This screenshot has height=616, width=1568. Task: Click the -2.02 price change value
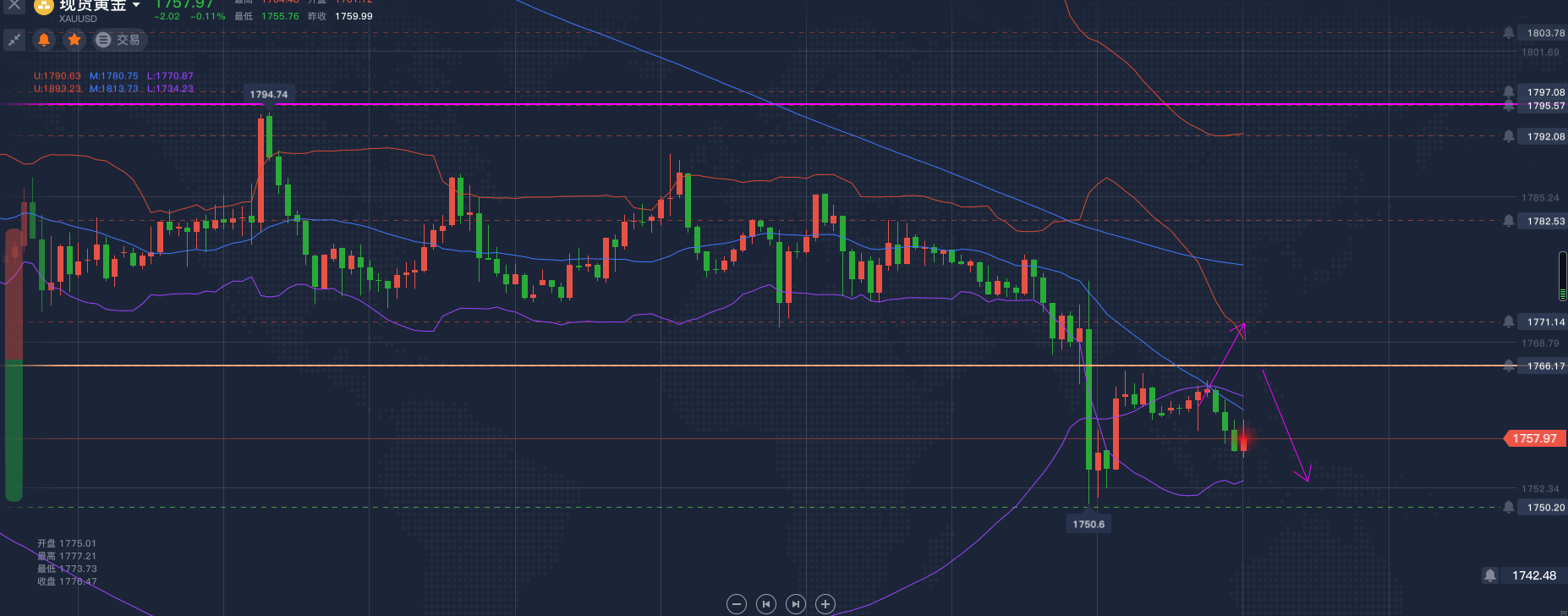pyautogui.click(x=167, y=16)
